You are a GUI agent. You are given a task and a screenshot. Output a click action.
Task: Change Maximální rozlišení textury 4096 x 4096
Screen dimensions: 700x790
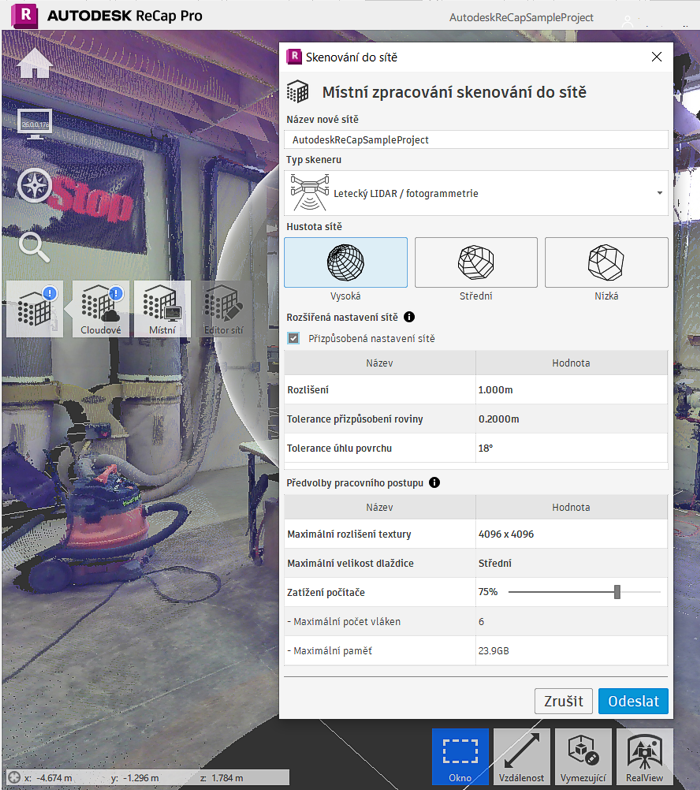coord(572,534)
